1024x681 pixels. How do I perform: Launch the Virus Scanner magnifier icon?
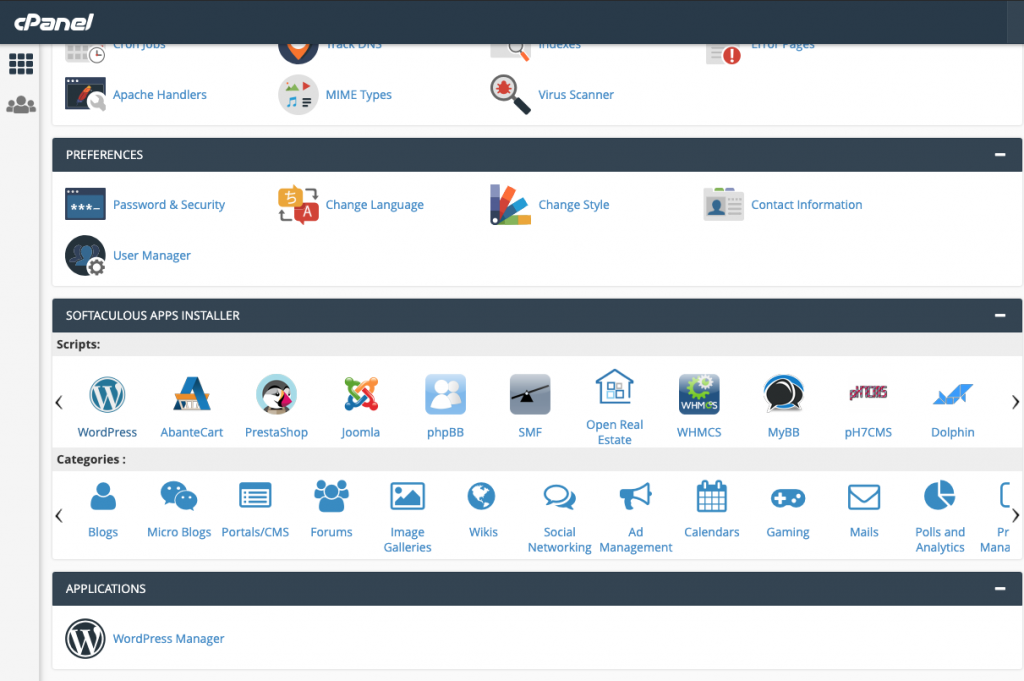[511, 94]
